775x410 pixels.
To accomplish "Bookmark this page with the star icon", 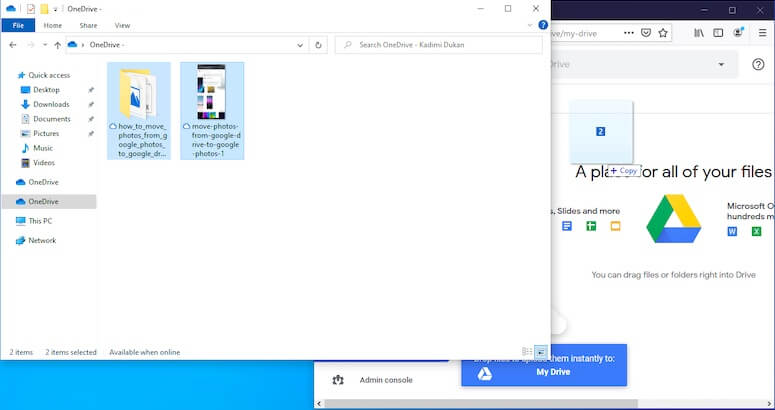I will coord(663,33).
